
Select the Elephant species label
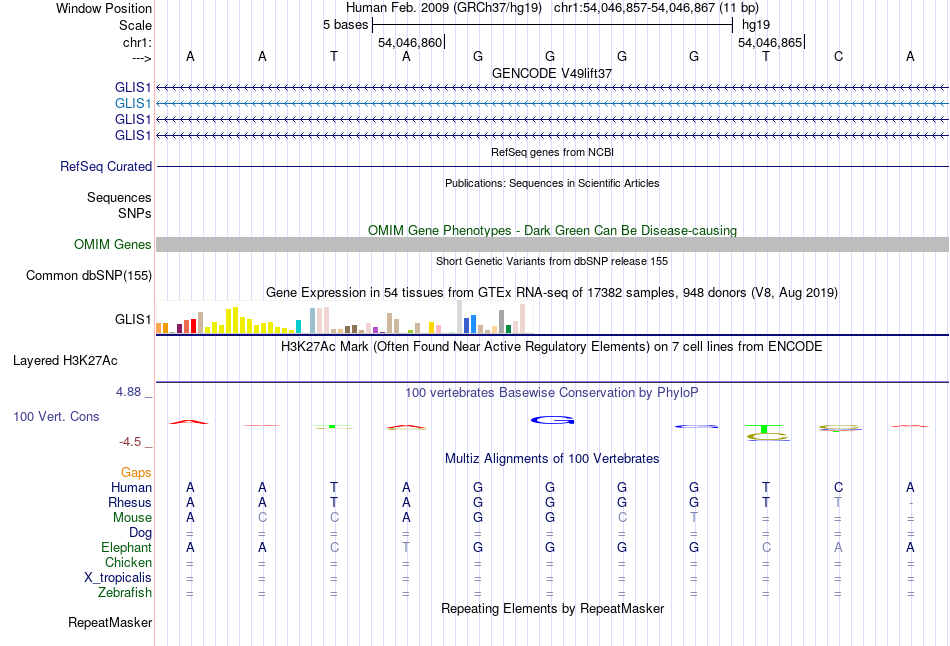pyautogui.click(x=126, y=548)
